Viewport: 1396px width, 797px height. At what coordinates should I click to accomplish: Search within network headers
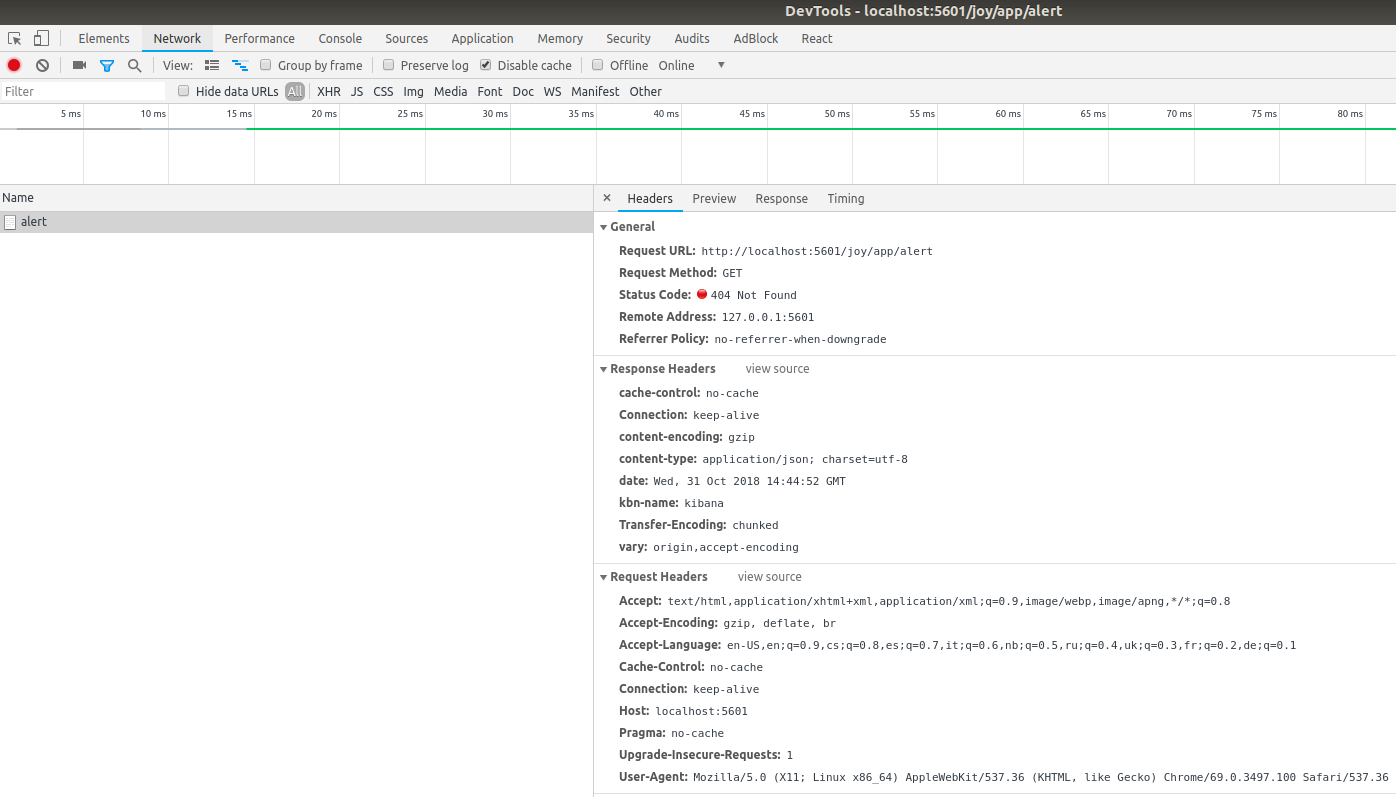pyautogui.click(x=134, y=64)
